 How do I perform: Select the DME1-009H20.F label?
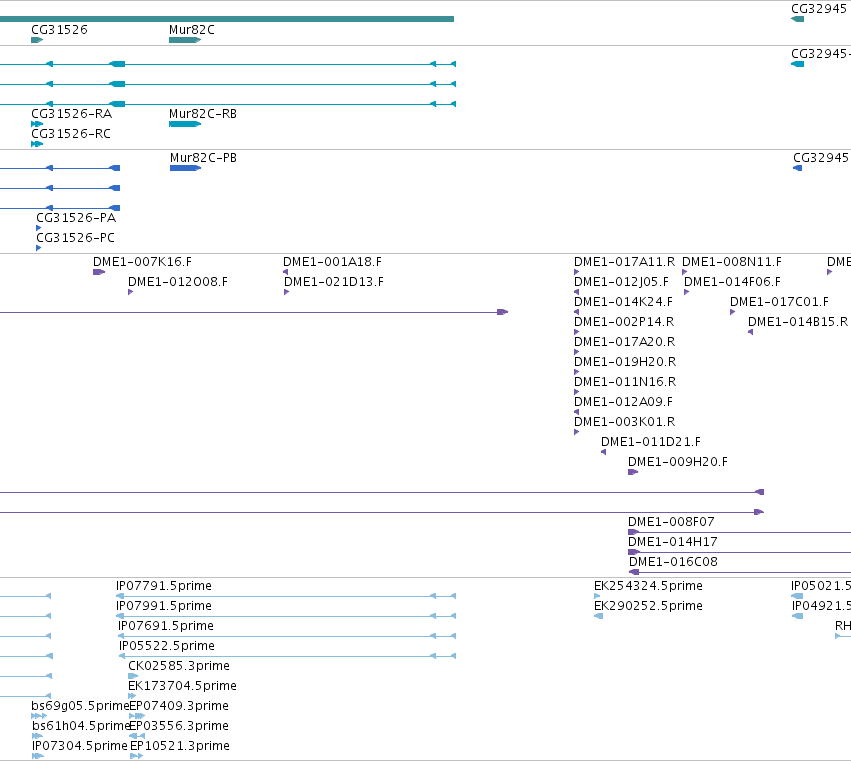coord(678,462)
